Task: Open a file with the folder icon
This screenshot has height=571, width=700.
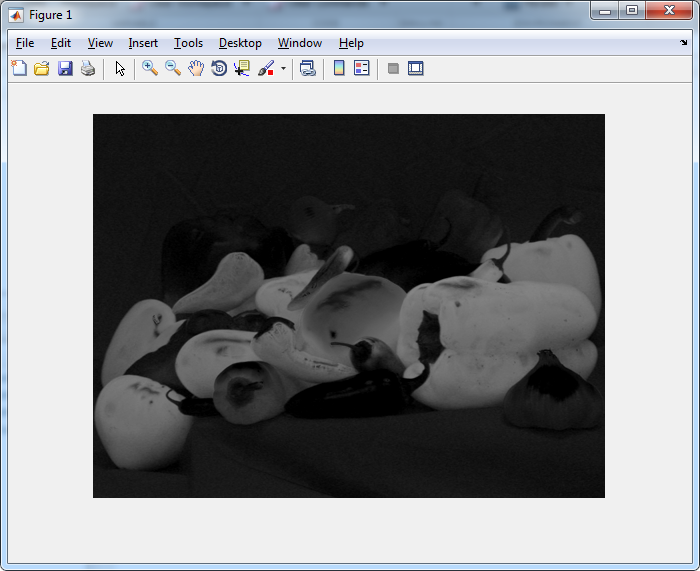Action: click(x=42, y=69)
